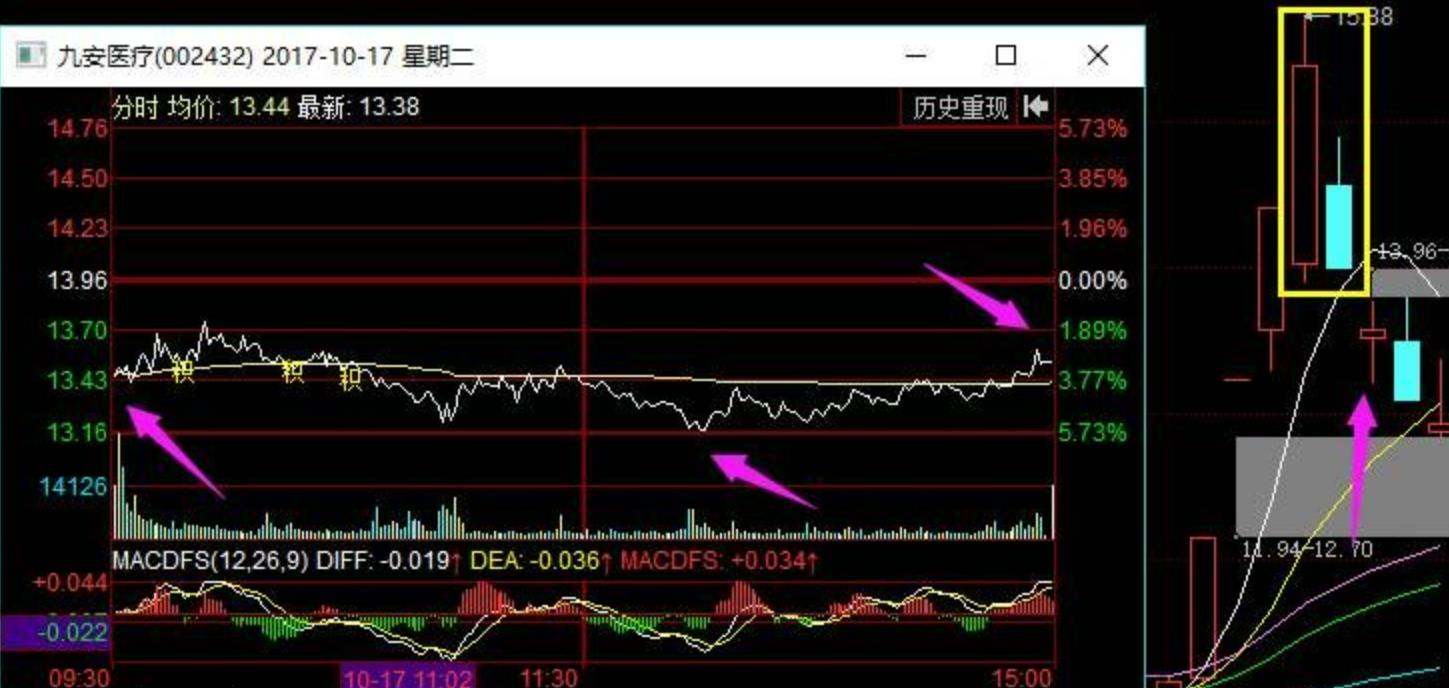Click the 分时 label above the chart
This screenshot has width=1449, height=688.
(135, 107)
